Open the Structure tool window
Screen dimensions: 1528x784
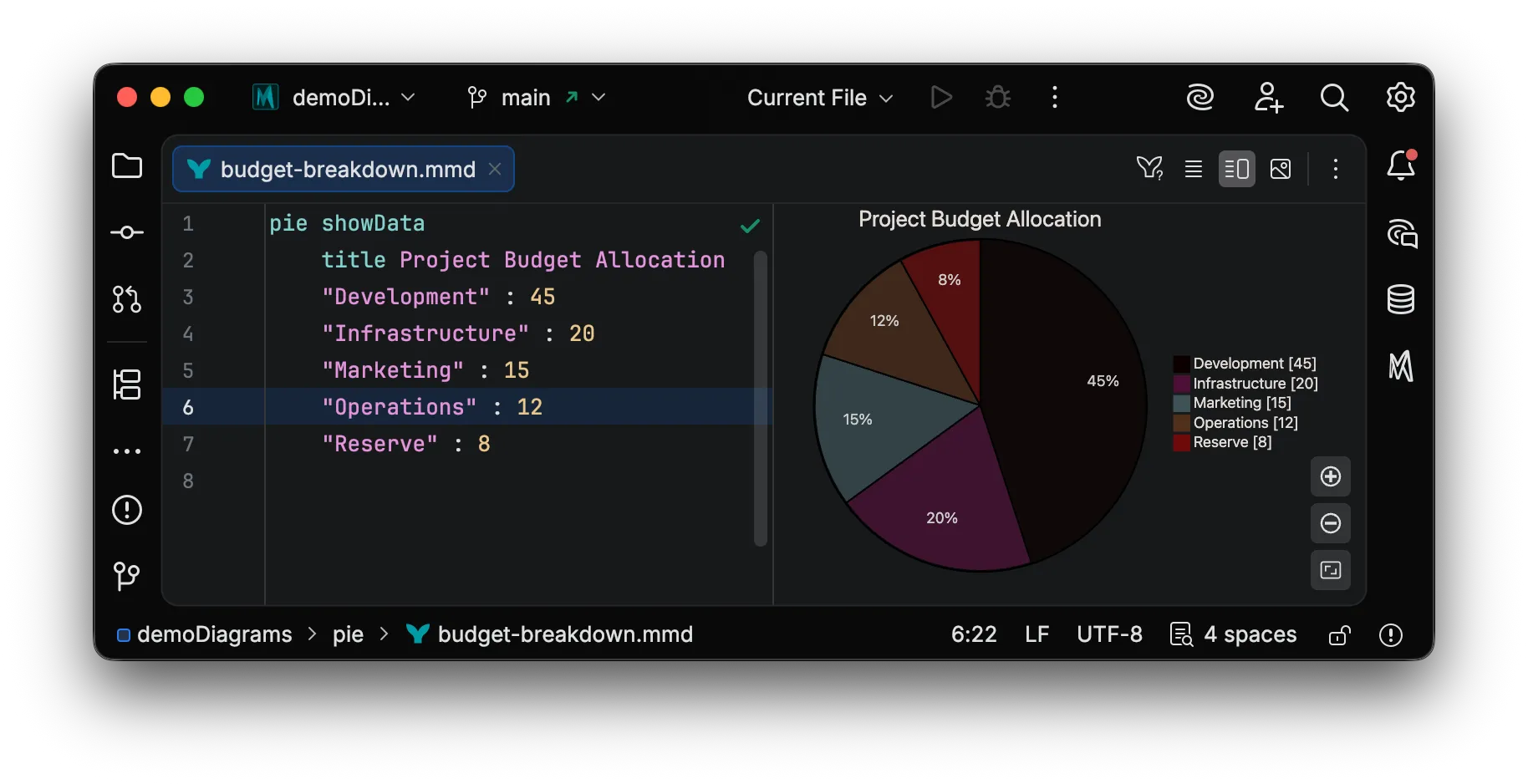coord(126,384)
